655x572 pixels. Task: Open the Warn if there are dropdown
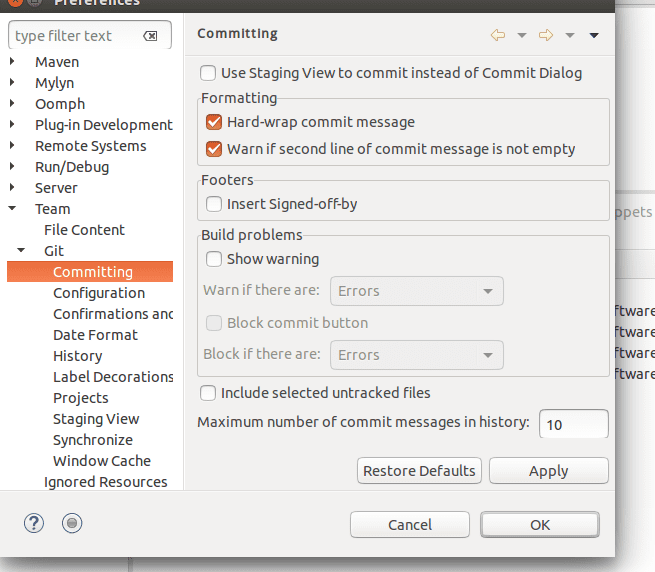pyautogui.click(x=416, y=291)
